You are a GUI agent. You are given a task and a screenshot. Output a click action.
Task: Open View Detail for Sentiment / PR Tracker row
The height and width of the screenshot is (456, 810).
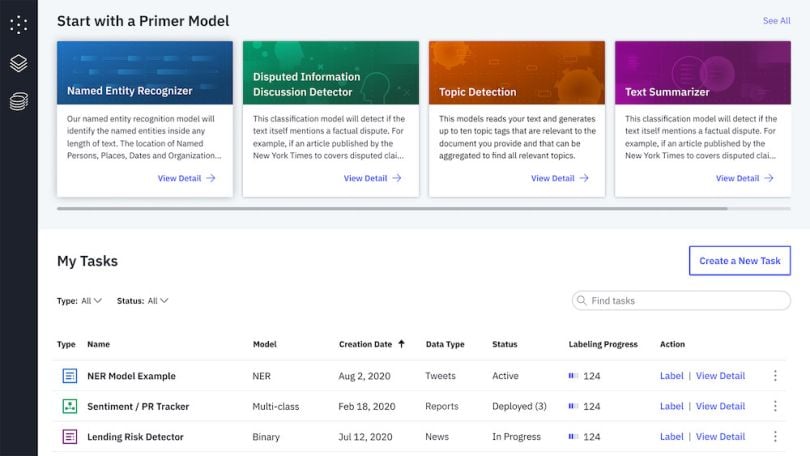tap(720, 406)
